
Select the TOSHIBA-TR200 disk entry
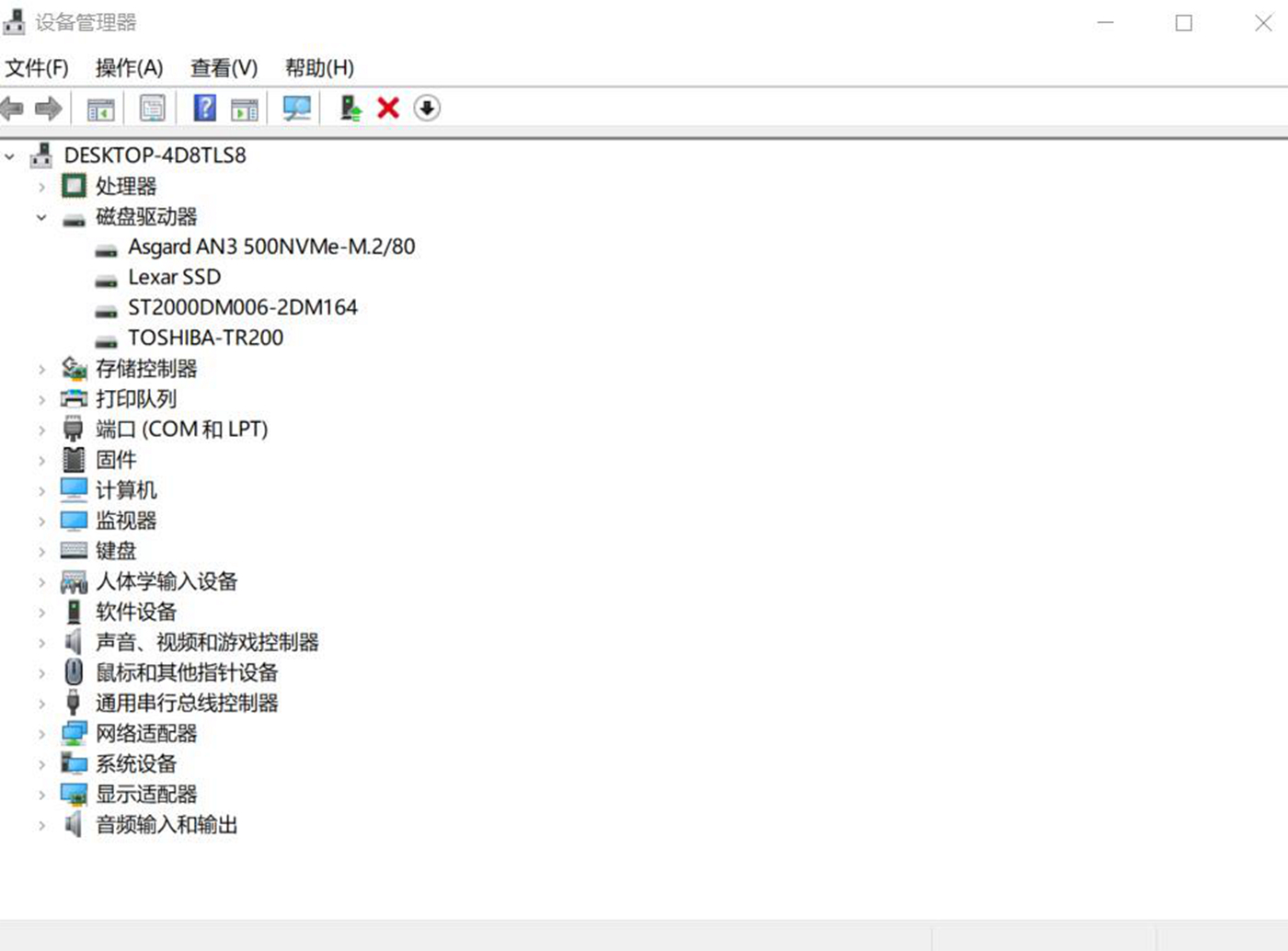pyautogui.click(x=206, y=338)
